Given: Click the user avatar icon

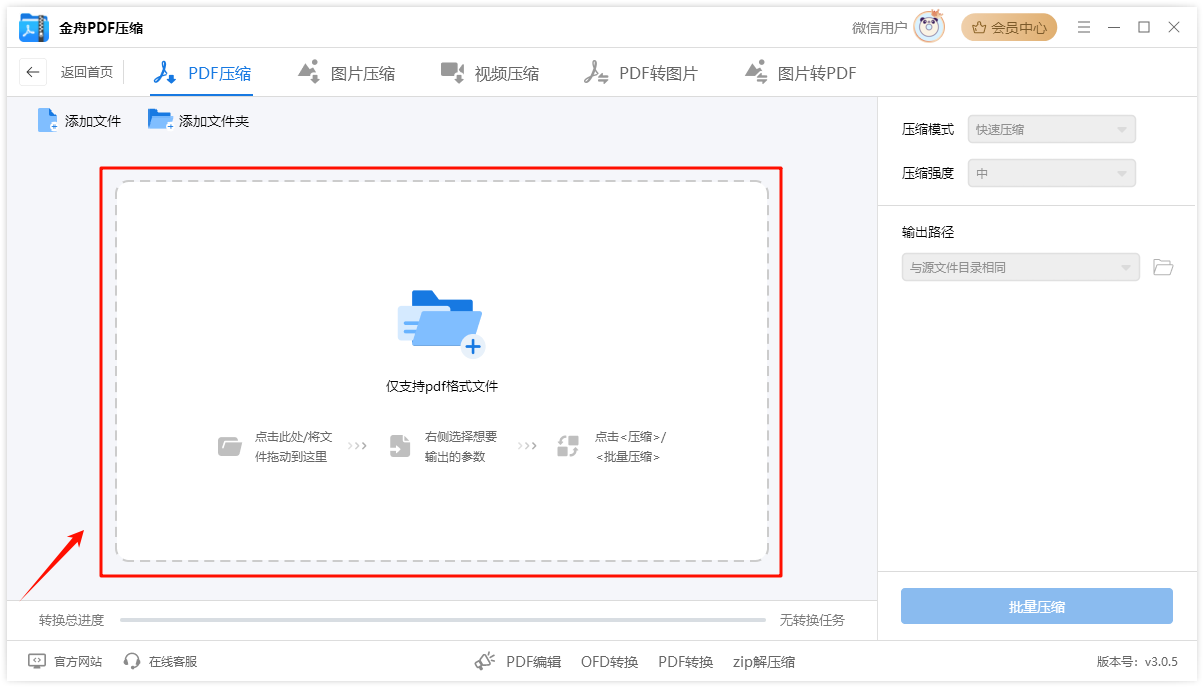Looking at the screenshot, I should point(929,27).
